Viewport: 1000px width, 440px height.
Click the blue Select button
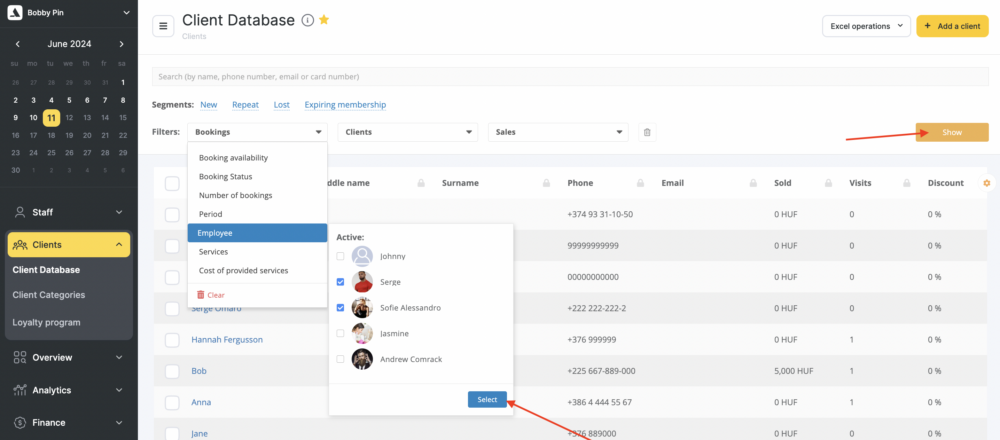click(487, 399)
